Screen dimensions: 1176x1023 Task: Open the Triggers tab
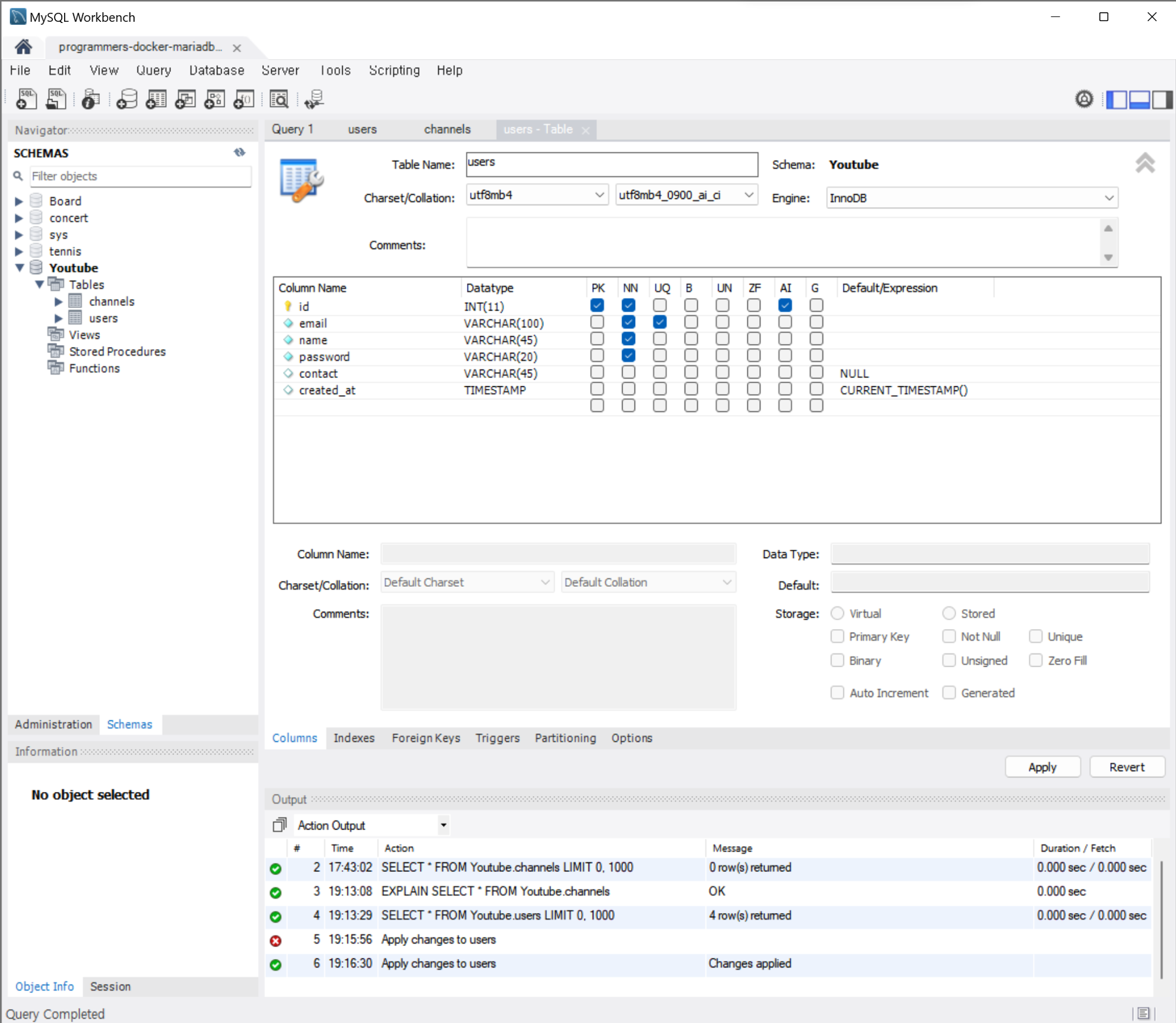click(x=497, y=738)
